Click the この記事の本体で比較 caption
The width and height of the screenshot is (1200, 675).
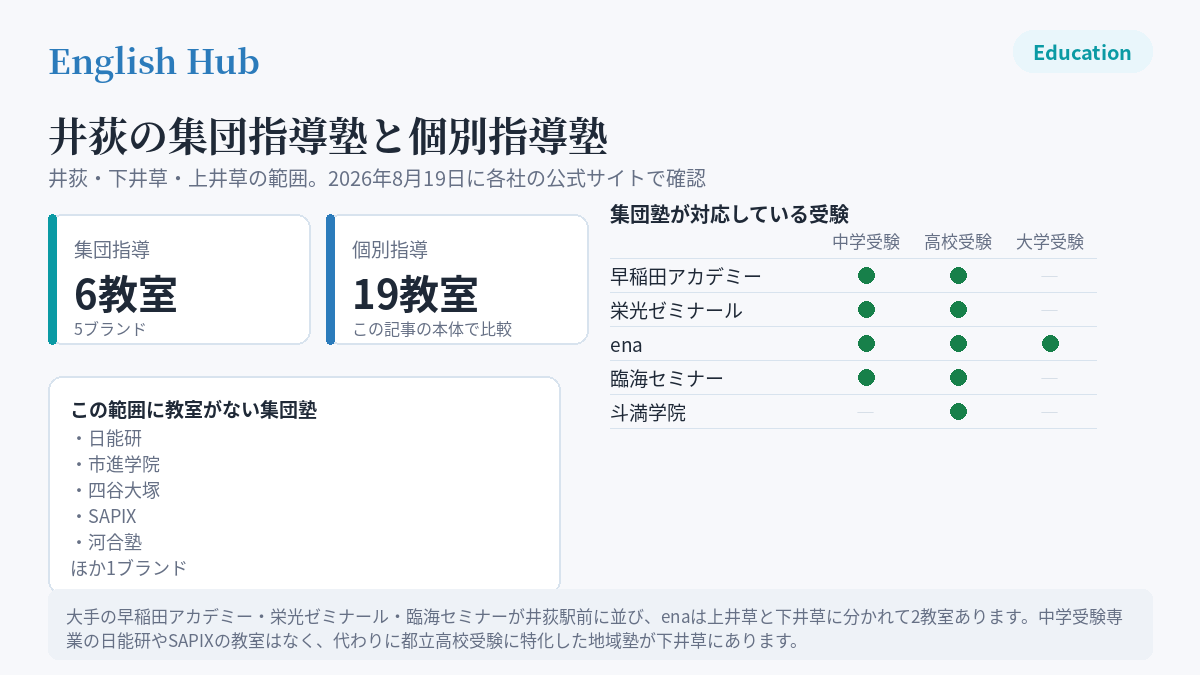(432, 329)
